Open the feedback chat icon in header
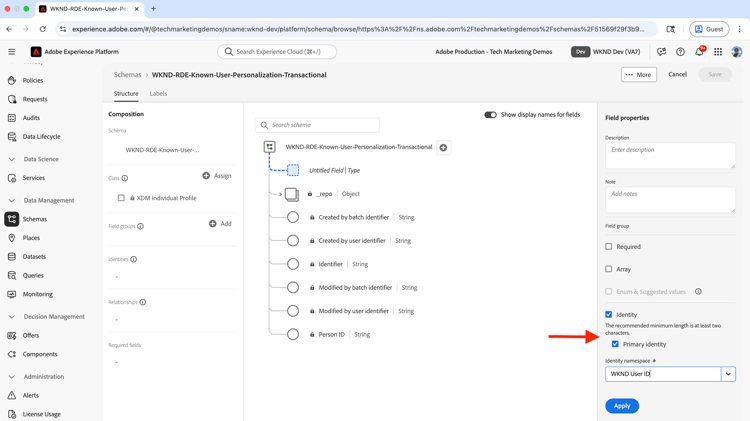 (662, 52)
